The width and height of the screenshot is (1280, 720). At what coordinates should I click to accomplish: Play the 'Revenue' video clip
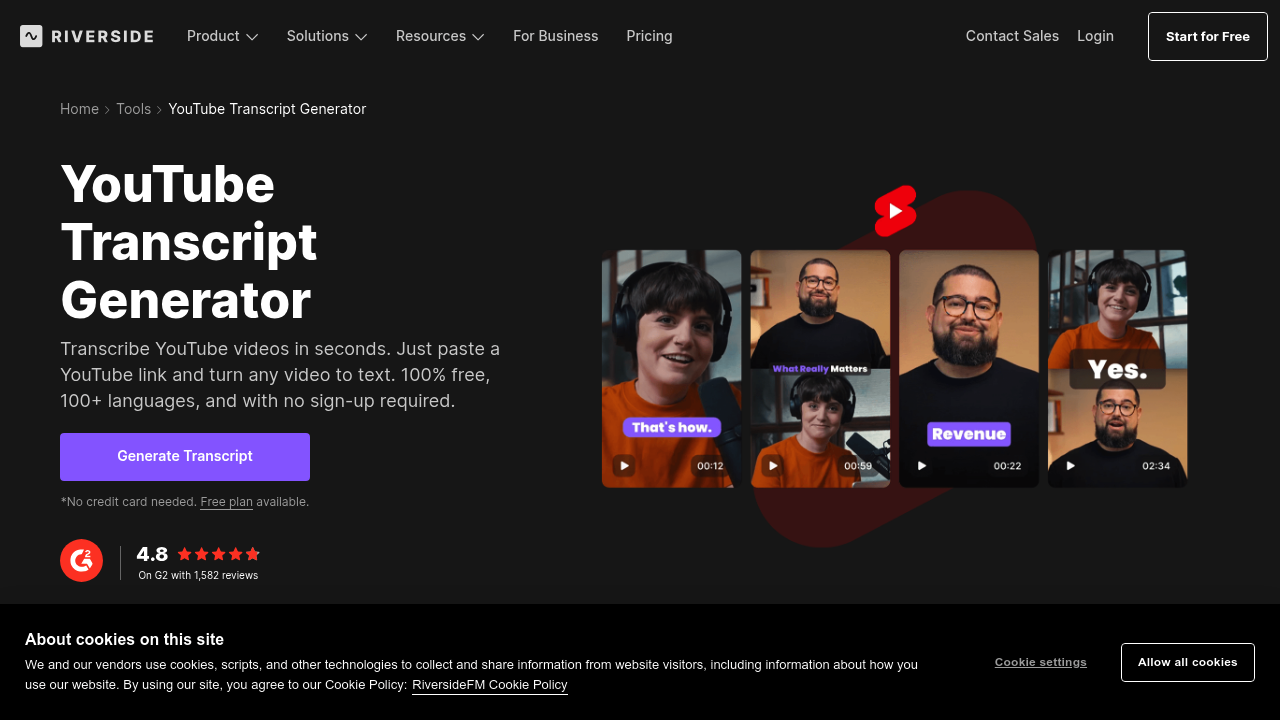pyautogui.click(x=921, y=466)
